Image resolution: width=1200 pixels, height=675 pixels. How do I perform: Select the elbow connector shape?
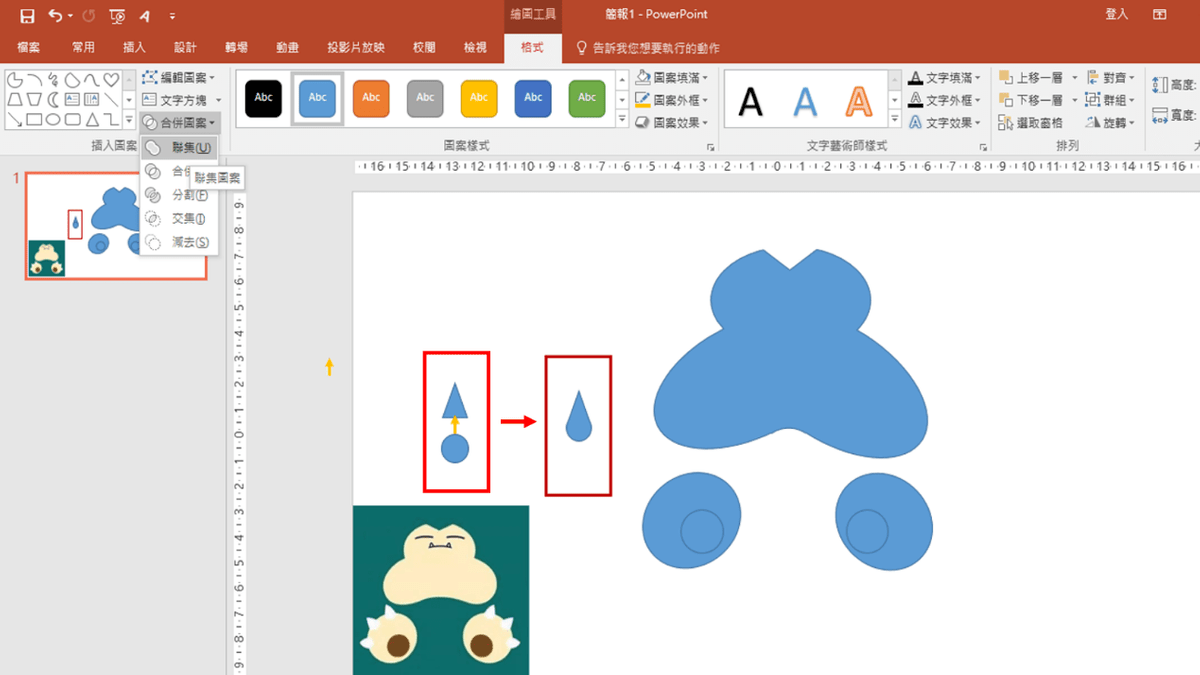click(111, 120)
